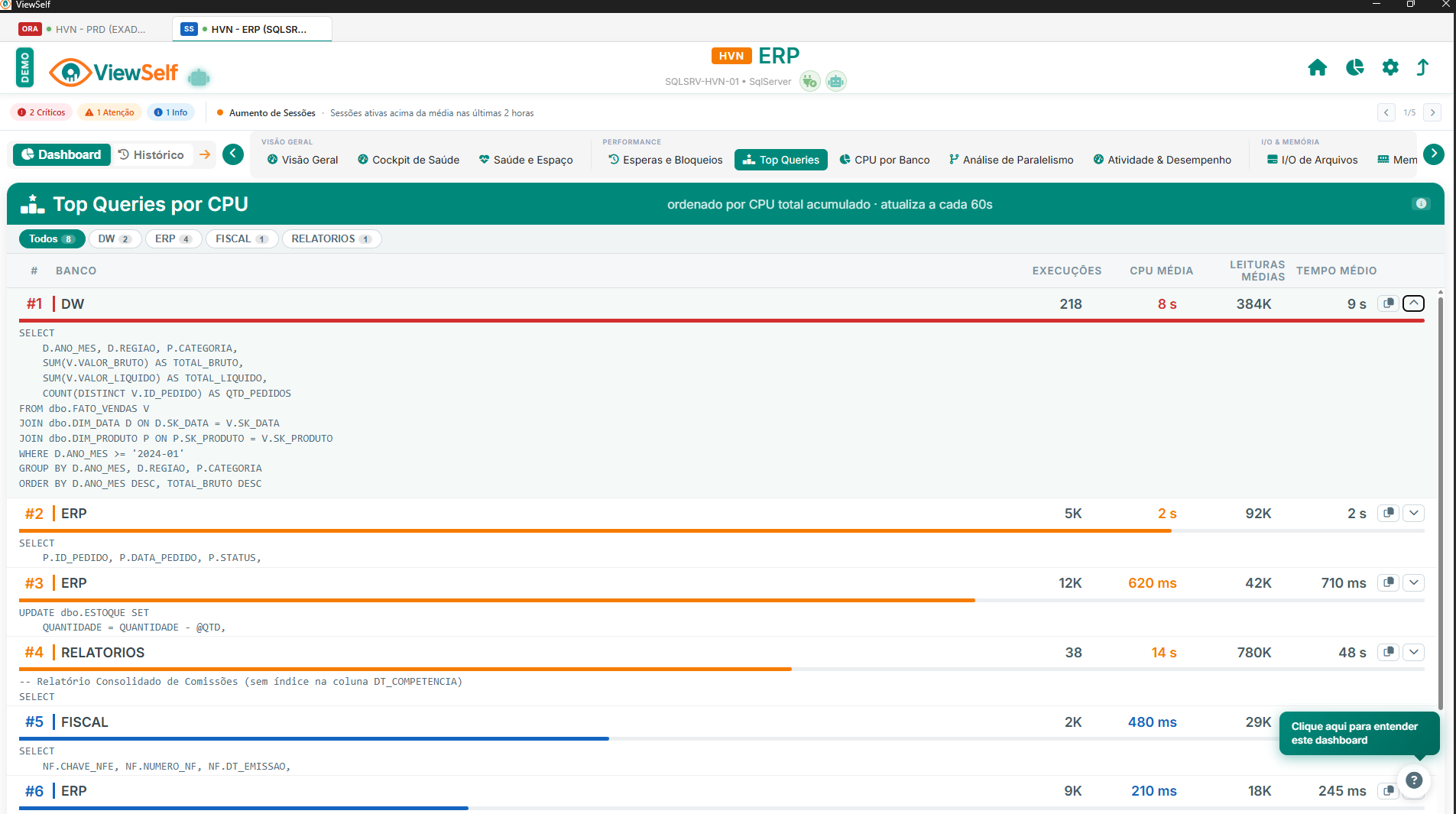This screenshot has width=1456, height=814.
Task: Show only the 1 Info alert
Action: [x=170, y=112]
